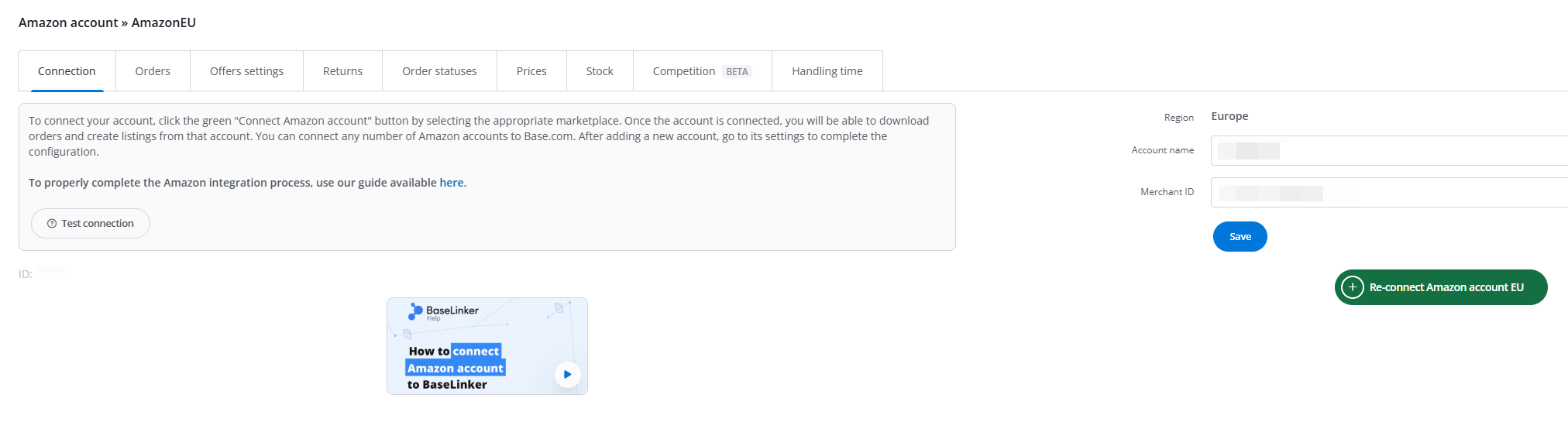The image size is (1568, 446).
Task: Click the Connection tab
Action: point(67,71)
